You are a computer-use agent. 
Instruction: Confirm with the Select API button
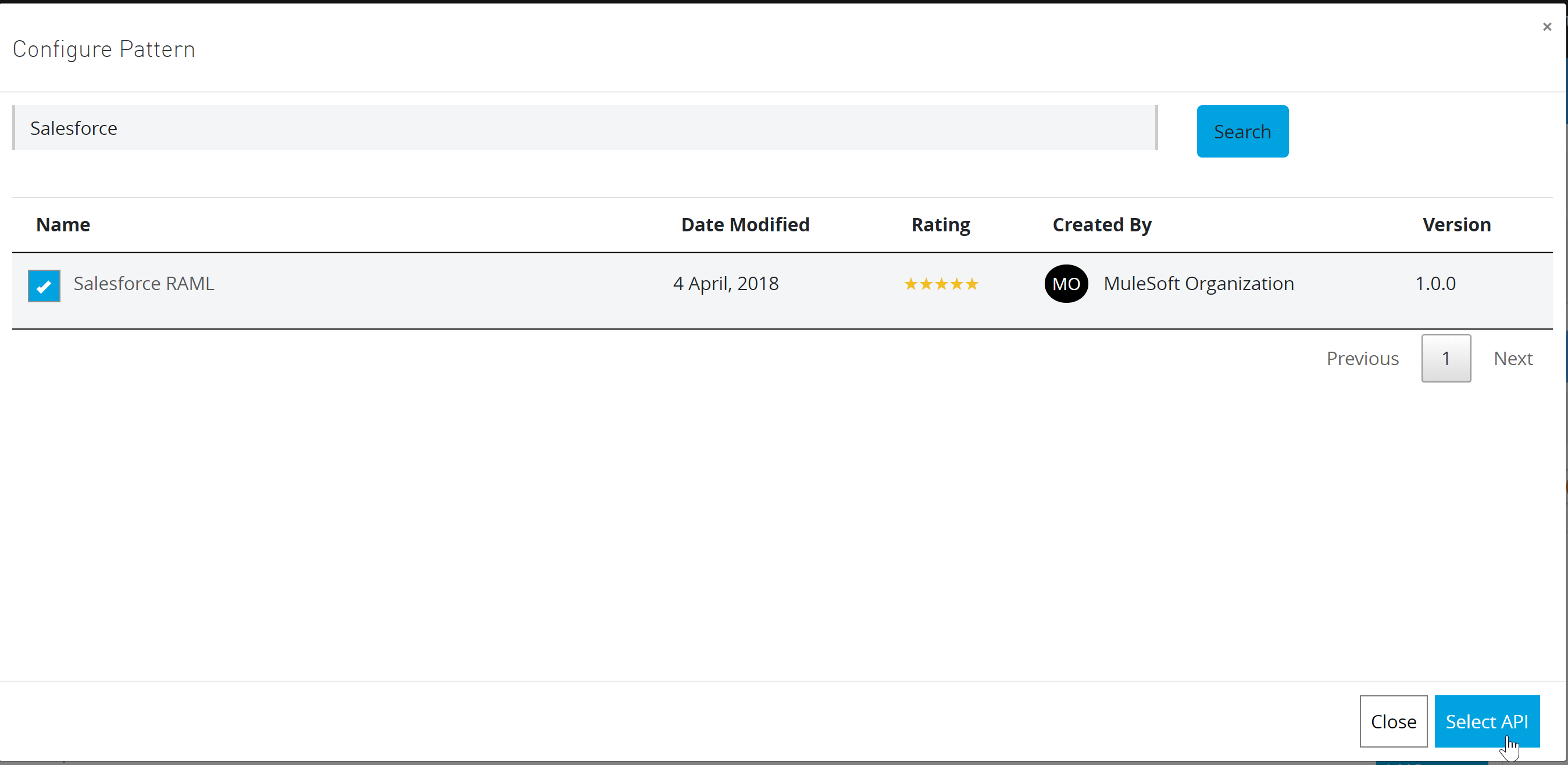coord(1487,721)
